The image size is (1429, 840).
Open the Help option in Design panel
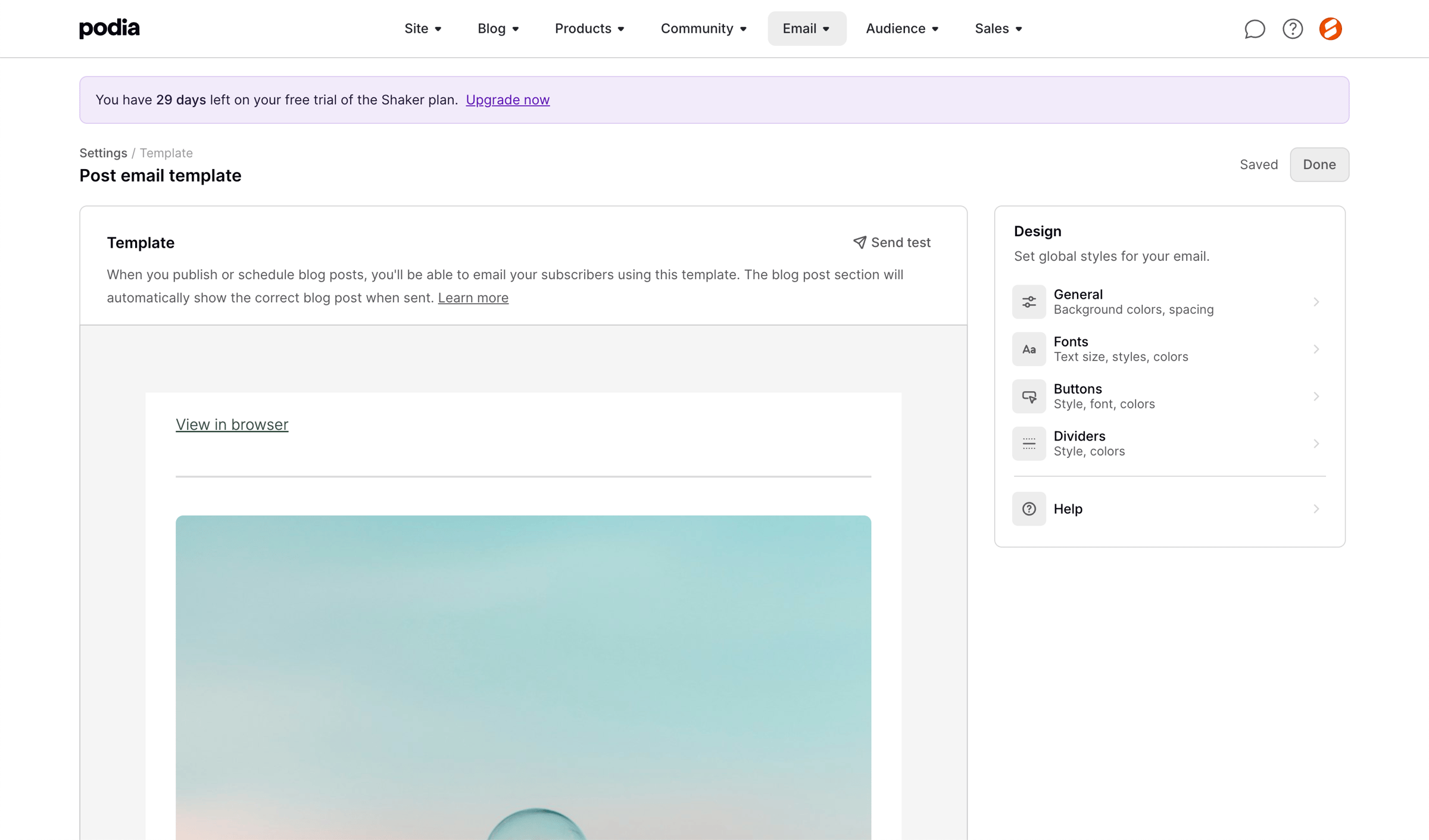tap(1169, 509)
